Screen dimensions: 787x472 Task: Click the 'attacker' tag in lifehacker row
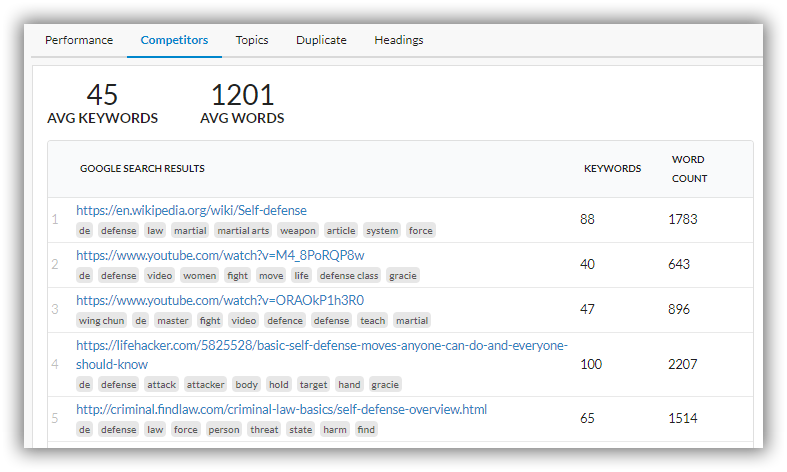point(205,385)
